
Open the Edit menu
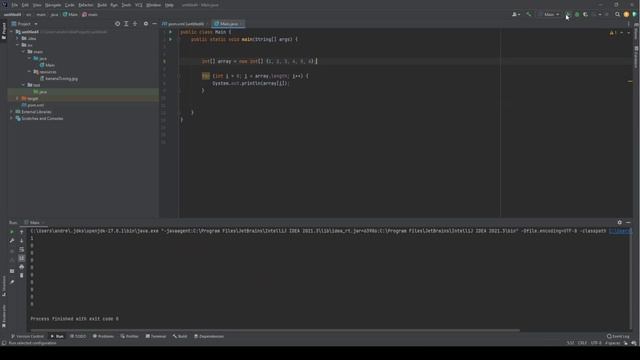25,5
